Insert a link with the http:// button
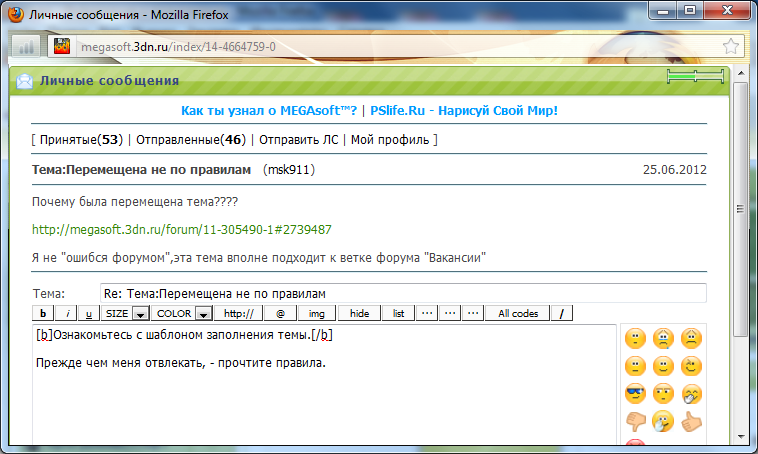 [x=239, y=313]
